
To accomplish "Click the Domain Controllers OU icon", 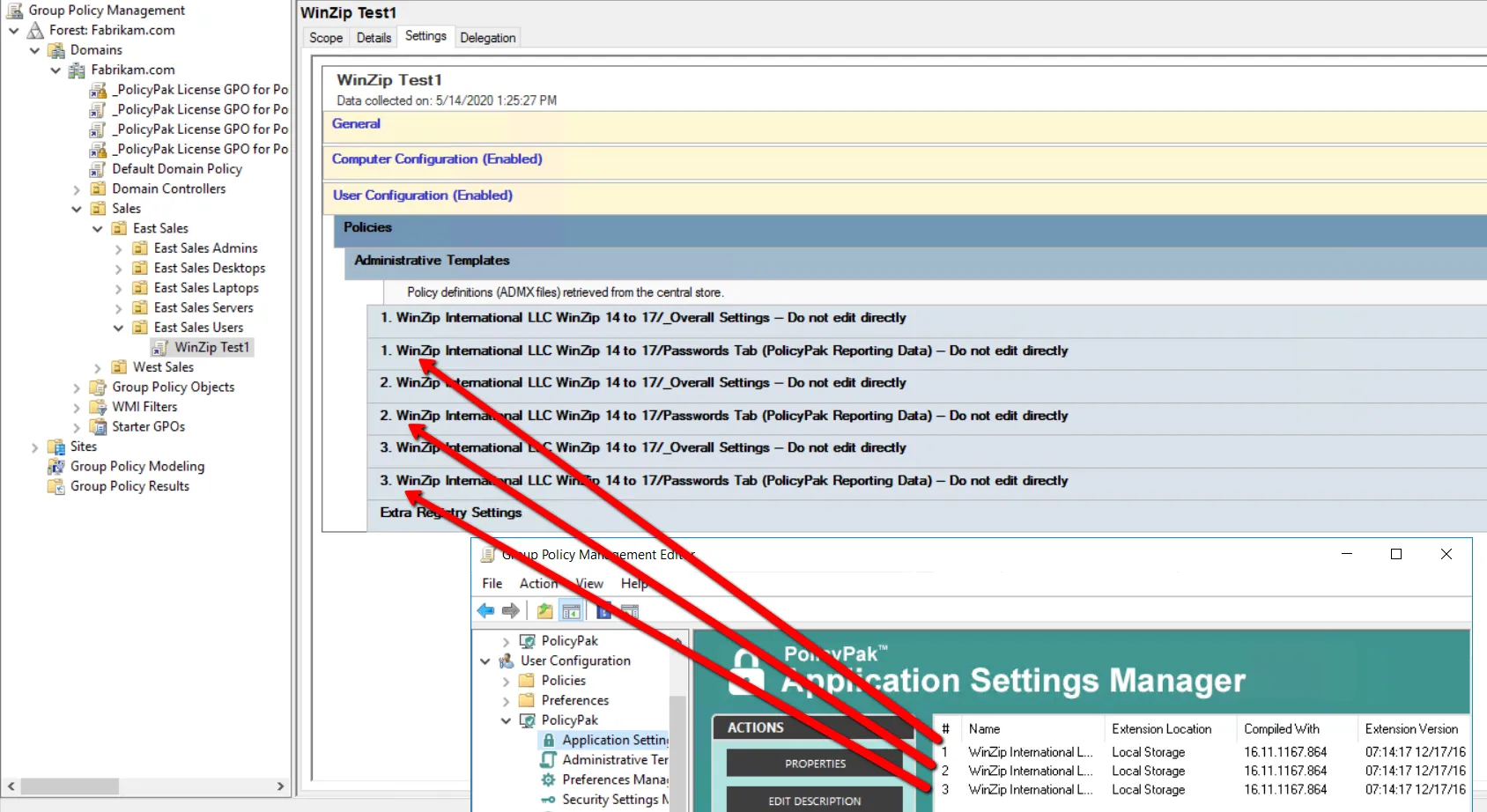I will (x=98, y=188).
